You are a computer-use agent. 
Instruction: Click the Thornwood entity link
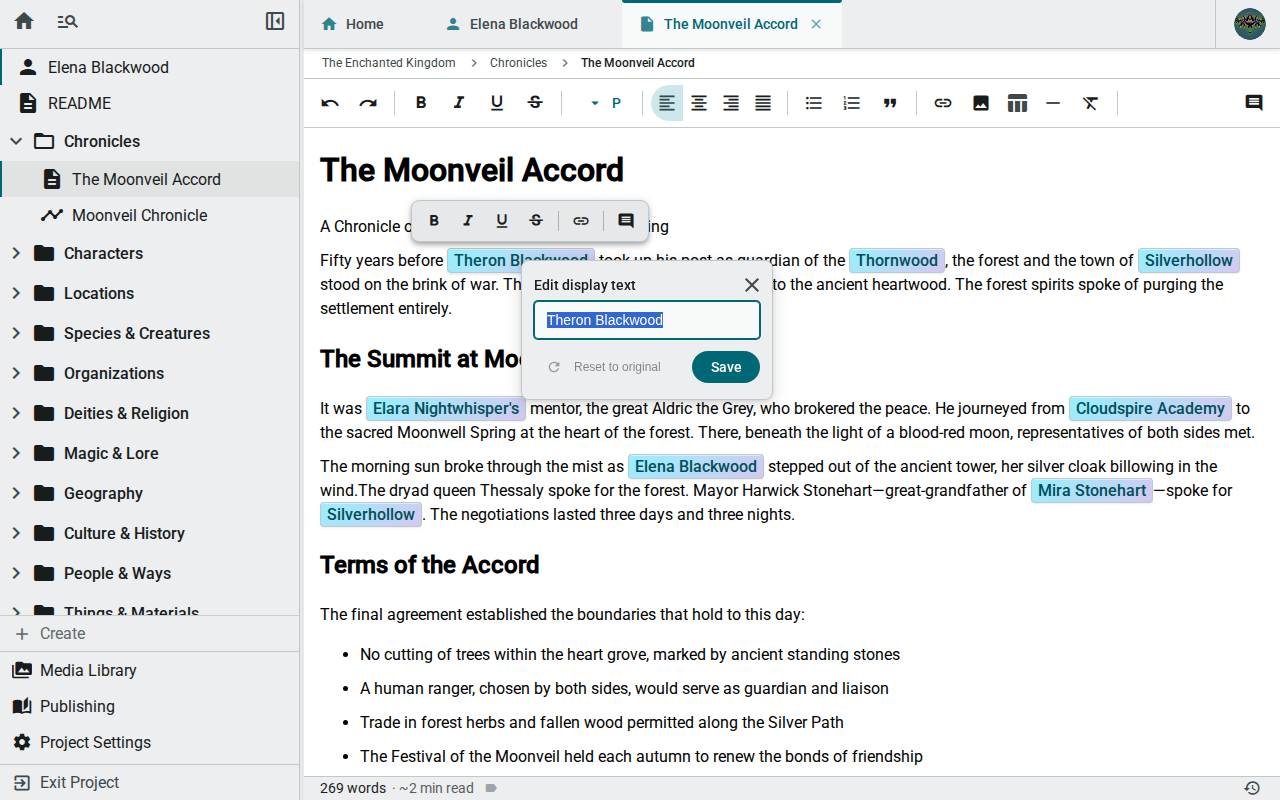pos(897,261)
